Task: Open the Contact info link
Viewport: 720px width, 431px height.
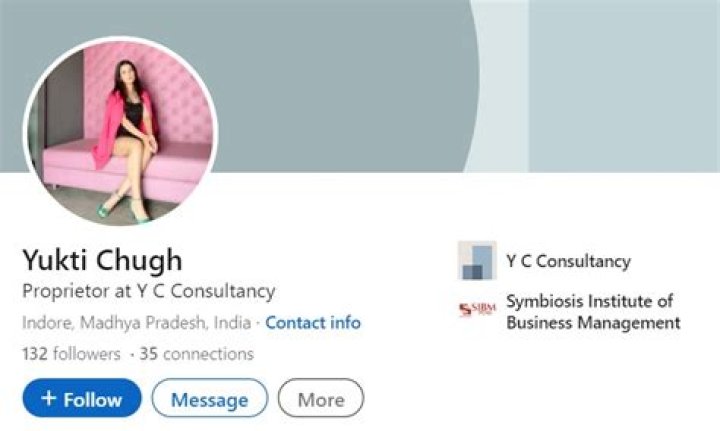Action: click(x=313, y=323)
